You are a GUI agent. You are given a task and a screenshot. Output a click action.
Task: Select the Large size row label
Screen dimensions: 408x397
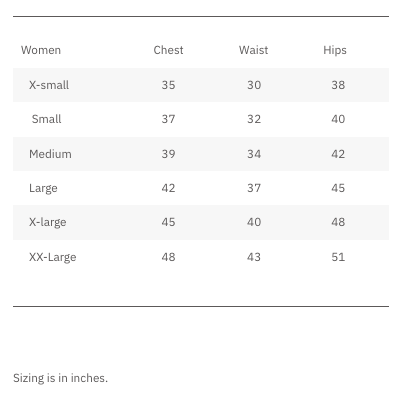43,188
